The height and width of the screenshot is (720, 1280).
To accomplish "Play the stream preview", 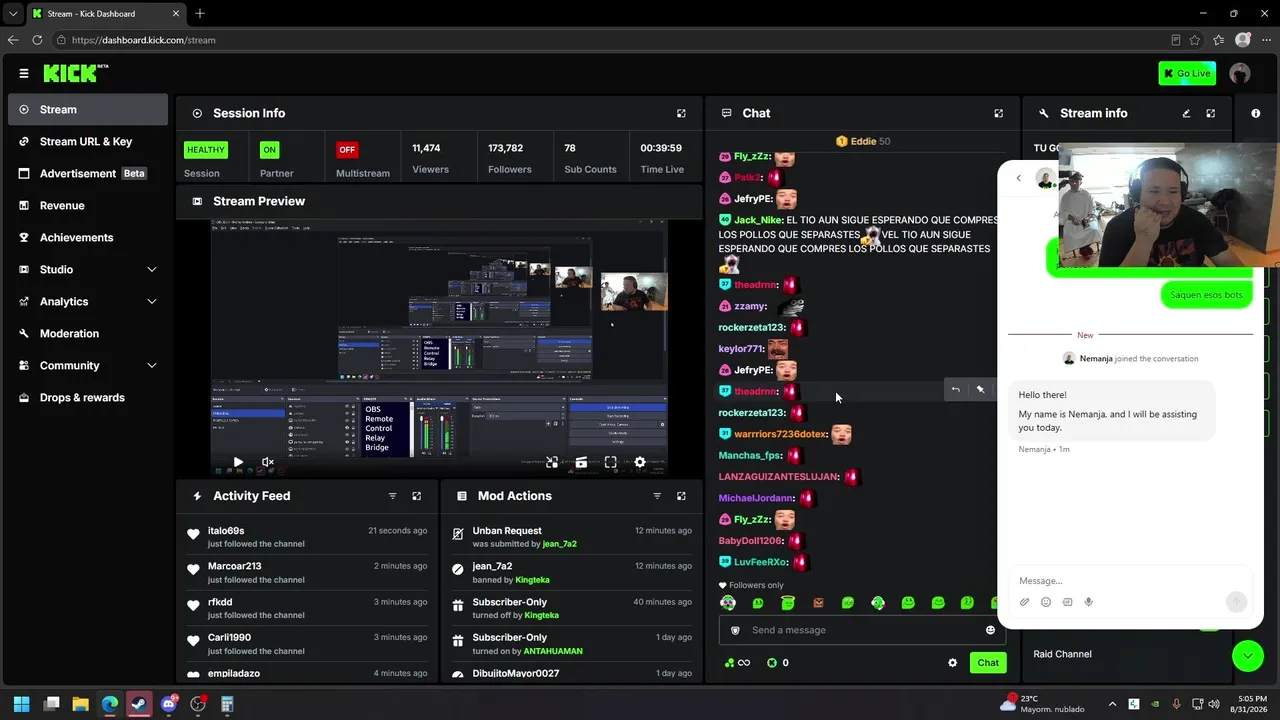I will click(238, 462).
